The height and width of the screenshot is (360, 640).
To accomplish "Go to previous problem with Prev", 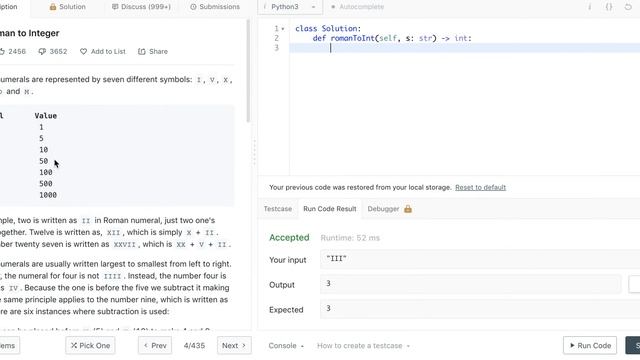I will 155,345.
